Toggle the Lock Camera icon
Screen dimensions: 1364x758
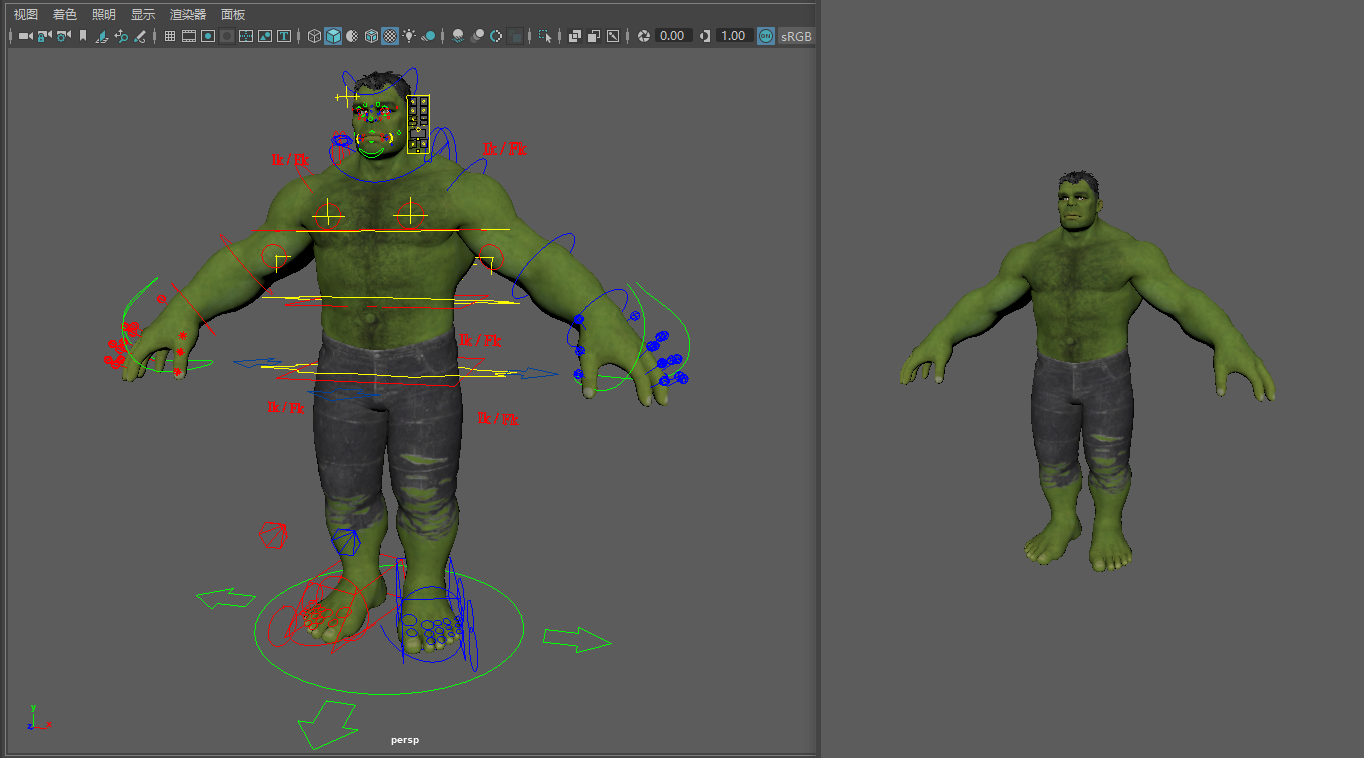pyautogui.click(x=44, y=36)
